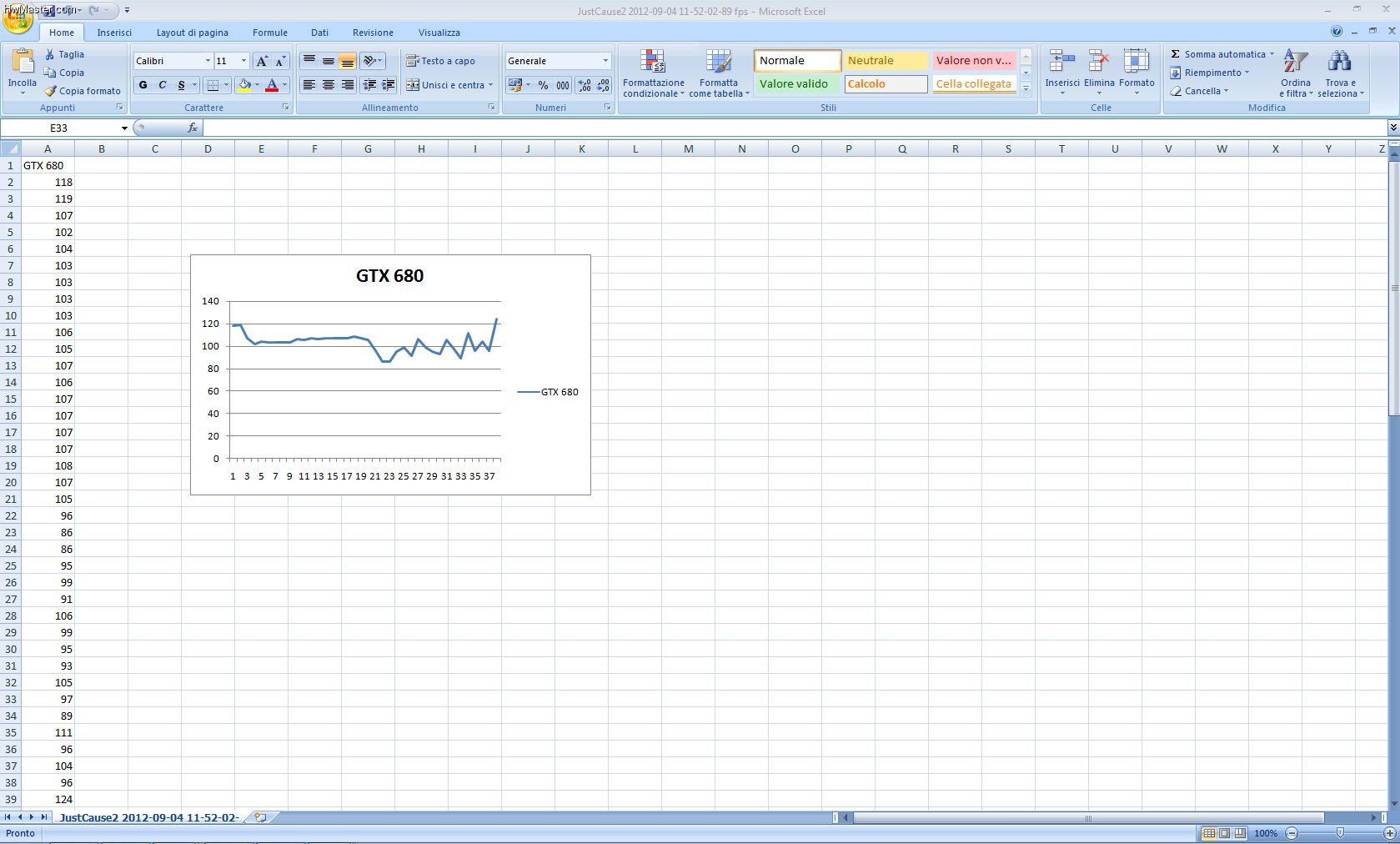The image size is (1400, 844).
Task: Apply the Normale cell style
Action: pyautogui.click(x=798, y=61)
